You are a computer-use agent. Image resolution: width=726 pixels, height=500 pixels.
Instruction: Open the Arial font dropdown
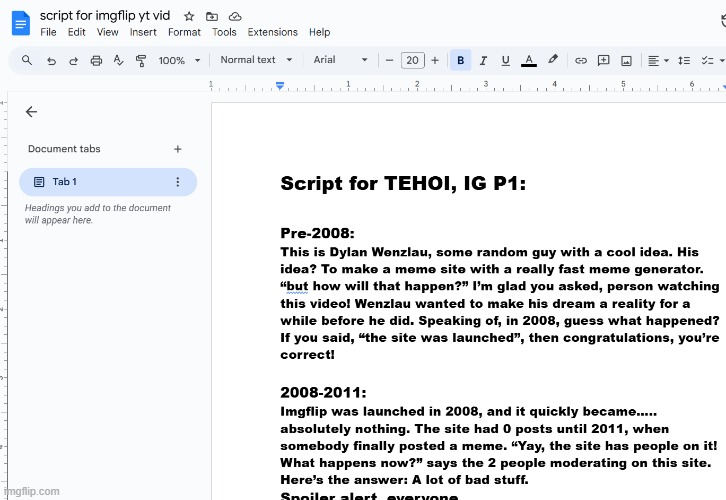[x=340, y=60]
